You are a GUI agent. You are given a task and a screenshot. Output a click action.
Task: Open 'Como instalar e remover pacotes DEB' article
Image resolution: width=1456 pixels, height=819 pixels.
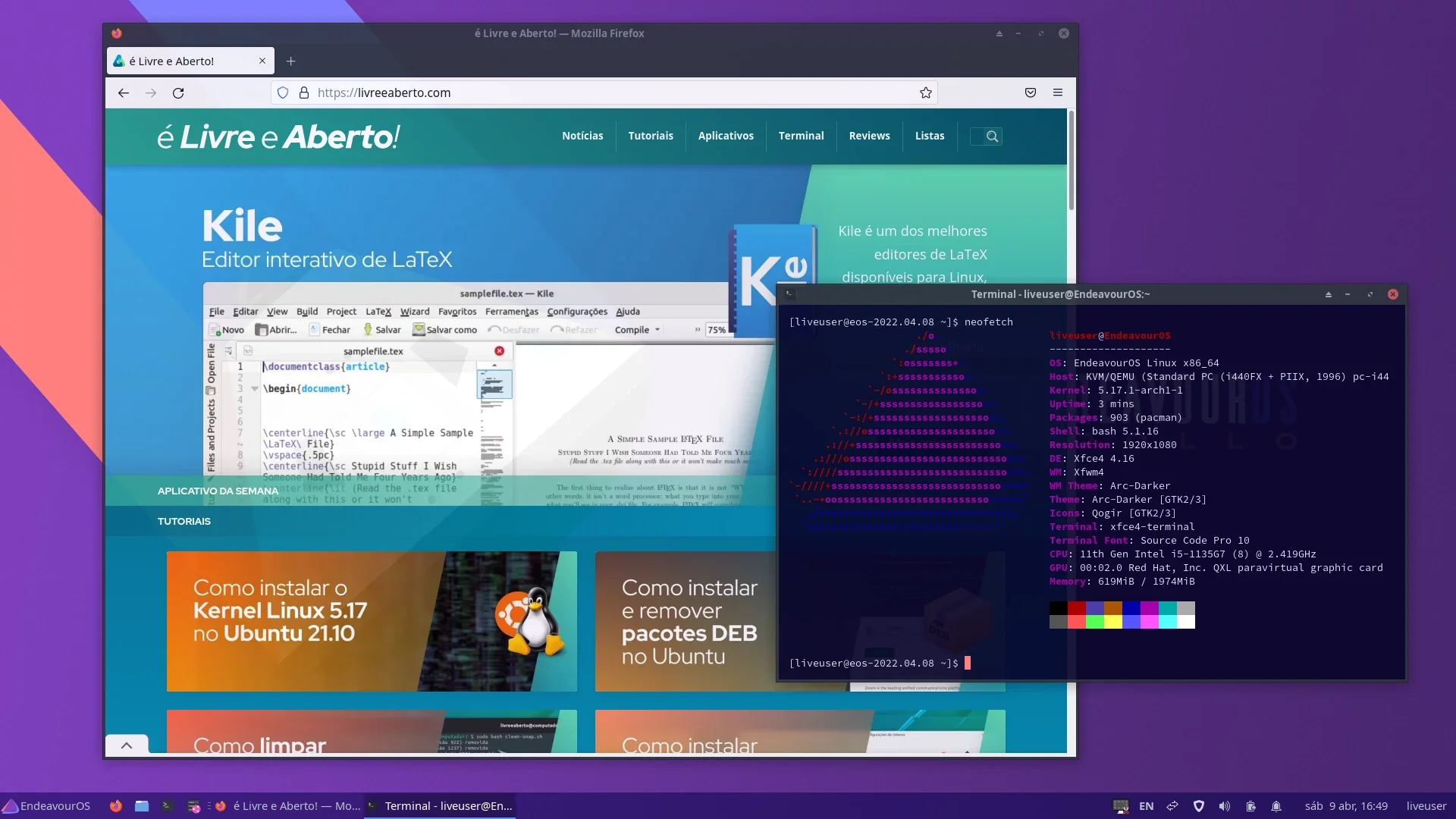[x=686, y=621]
